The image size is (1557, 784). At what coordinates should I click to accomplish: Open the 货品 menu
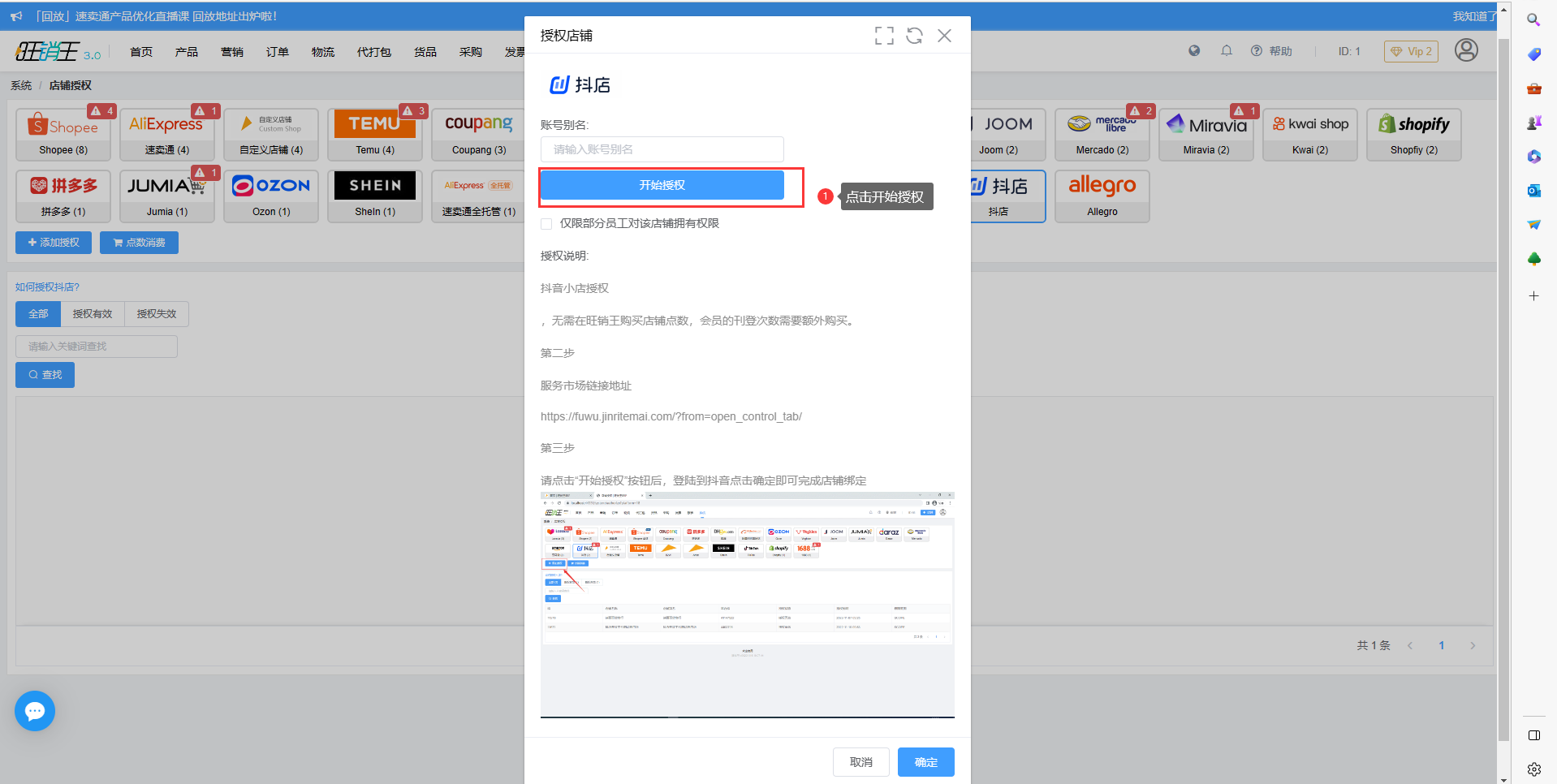click(425, 52)
